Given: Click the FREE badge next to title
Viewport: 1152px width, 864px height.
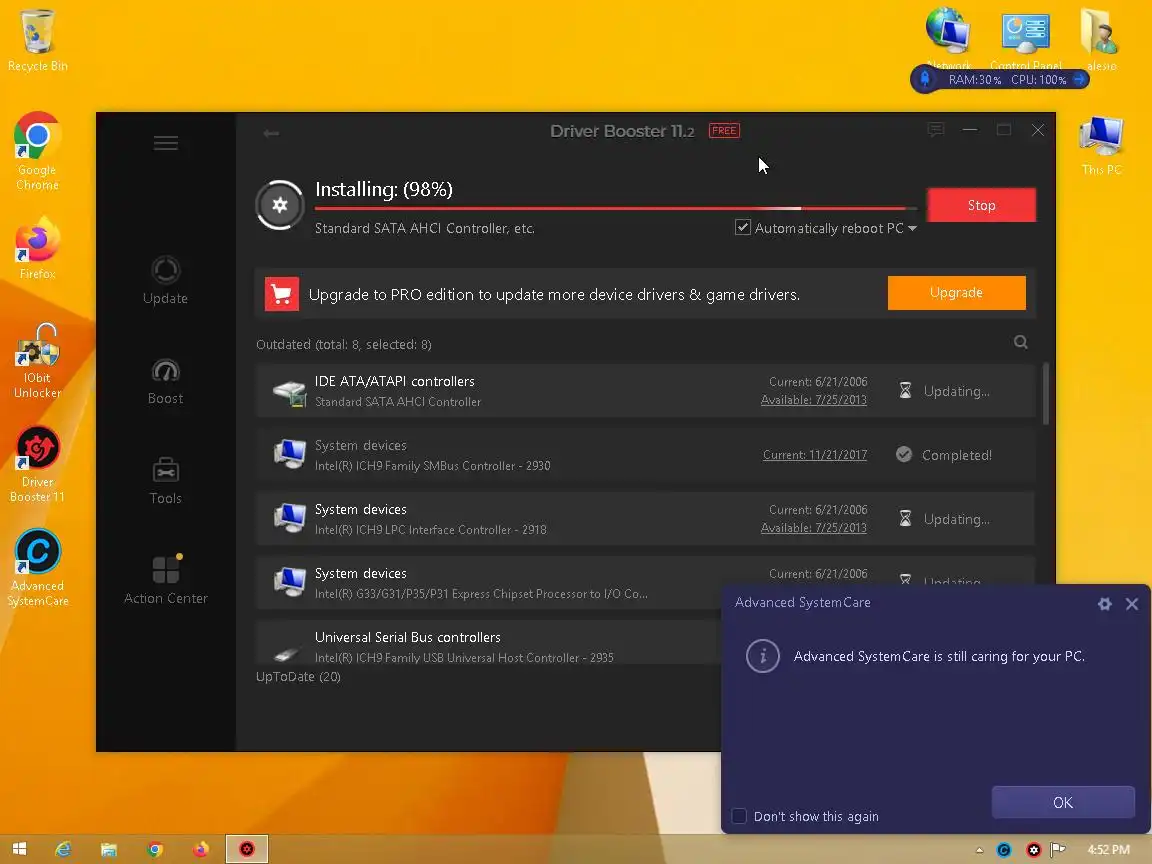Looking at the screenshot, I should pyautogui.click(x=724, y=131).
